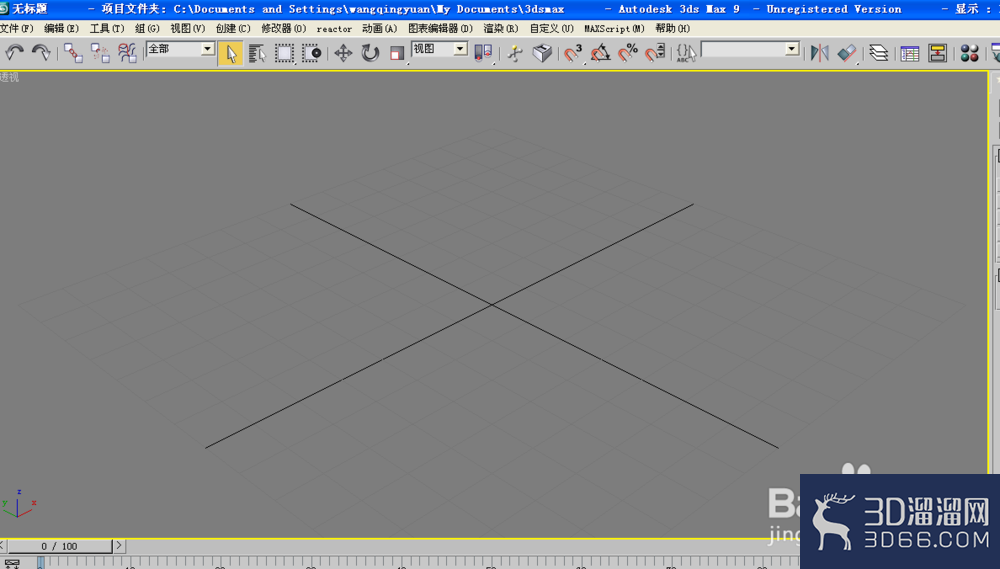Select the Select and Scale tool
Screen dimensions: 1000x569
[397, 53]
